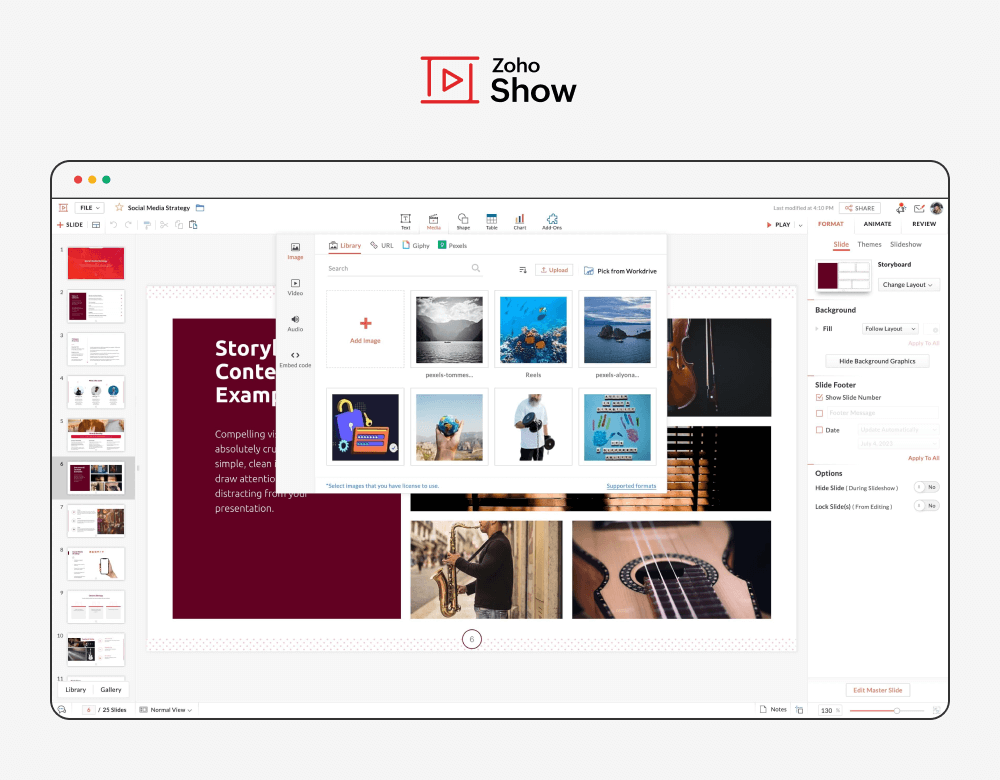Click the Add Image tile
Image resolution: width=1000 pixels, height=780 pixels.
pos(365,329)
